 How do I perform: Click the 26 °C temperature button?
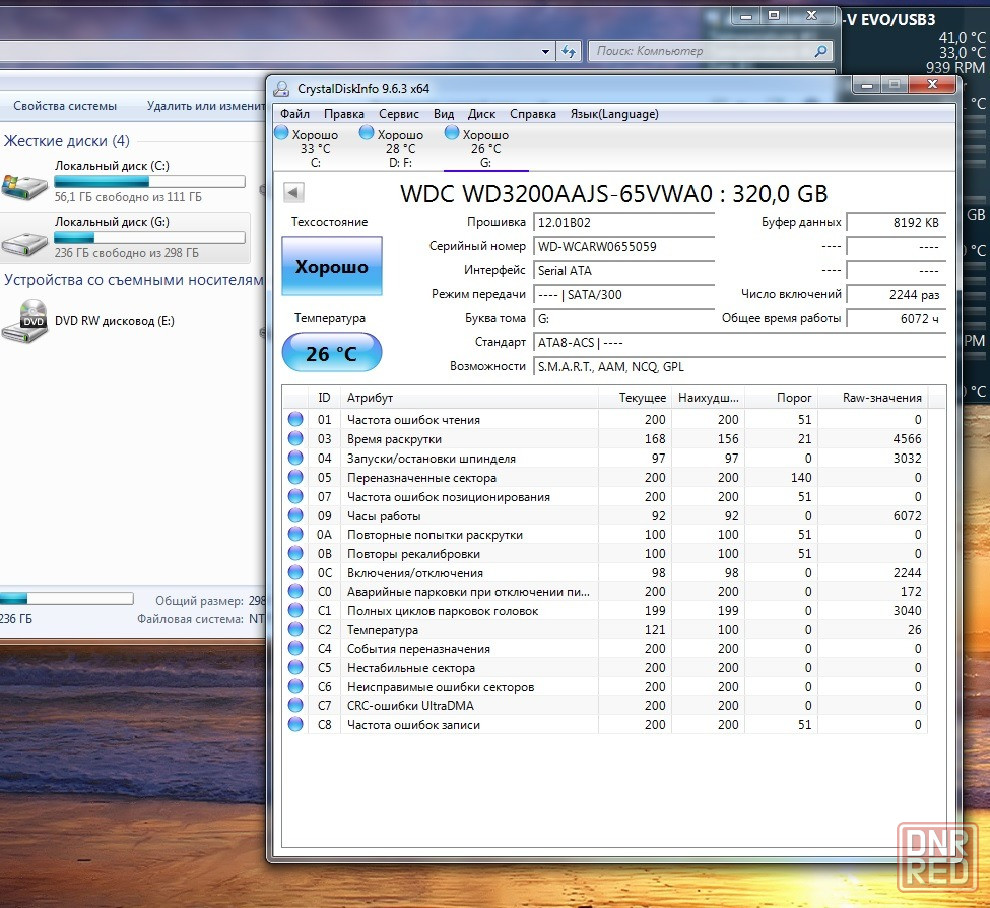[x=331, y=354]
